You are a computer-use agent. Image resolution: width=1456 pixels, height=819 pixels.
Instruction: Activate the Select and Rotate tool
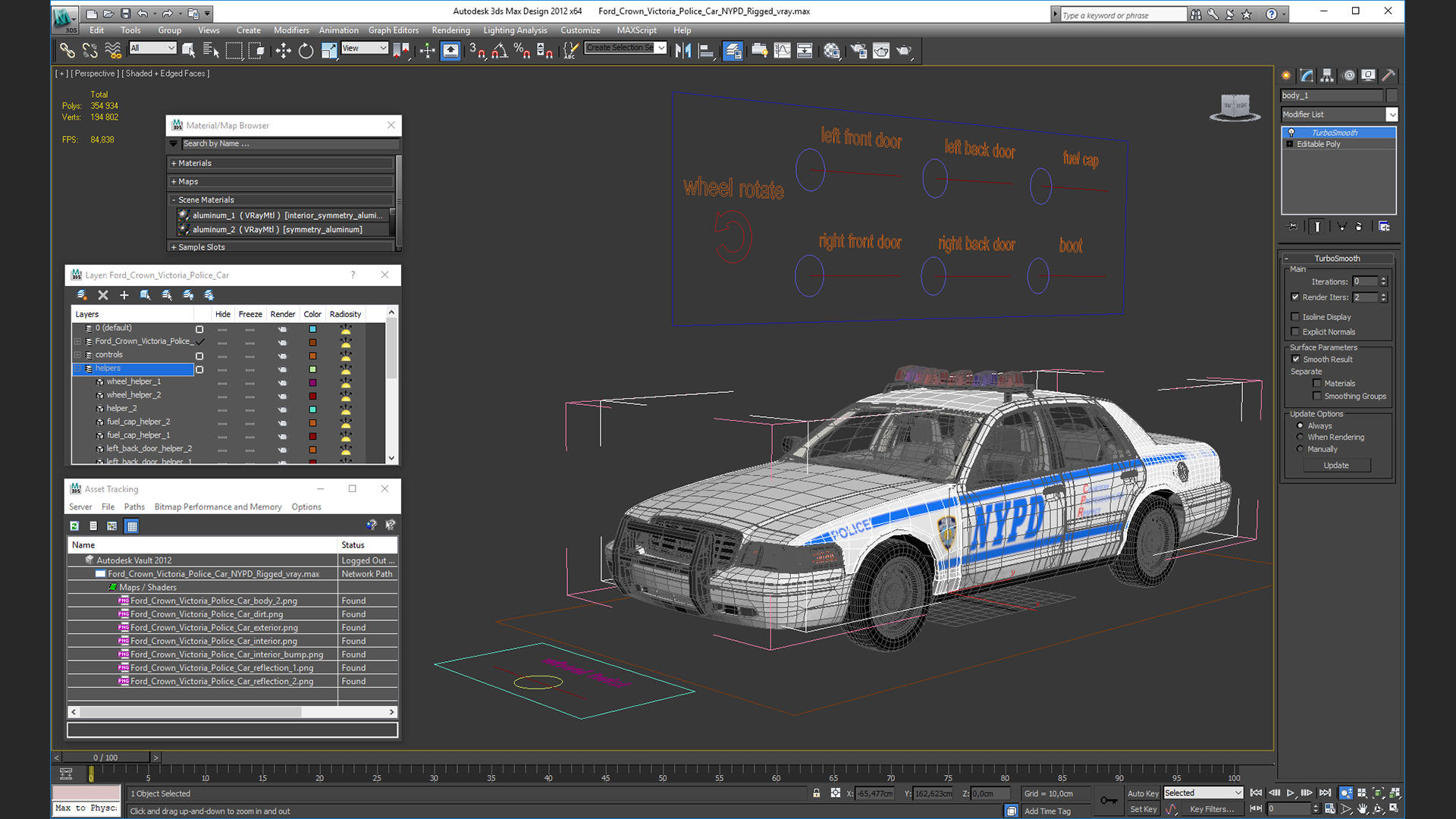click(306, 51)
